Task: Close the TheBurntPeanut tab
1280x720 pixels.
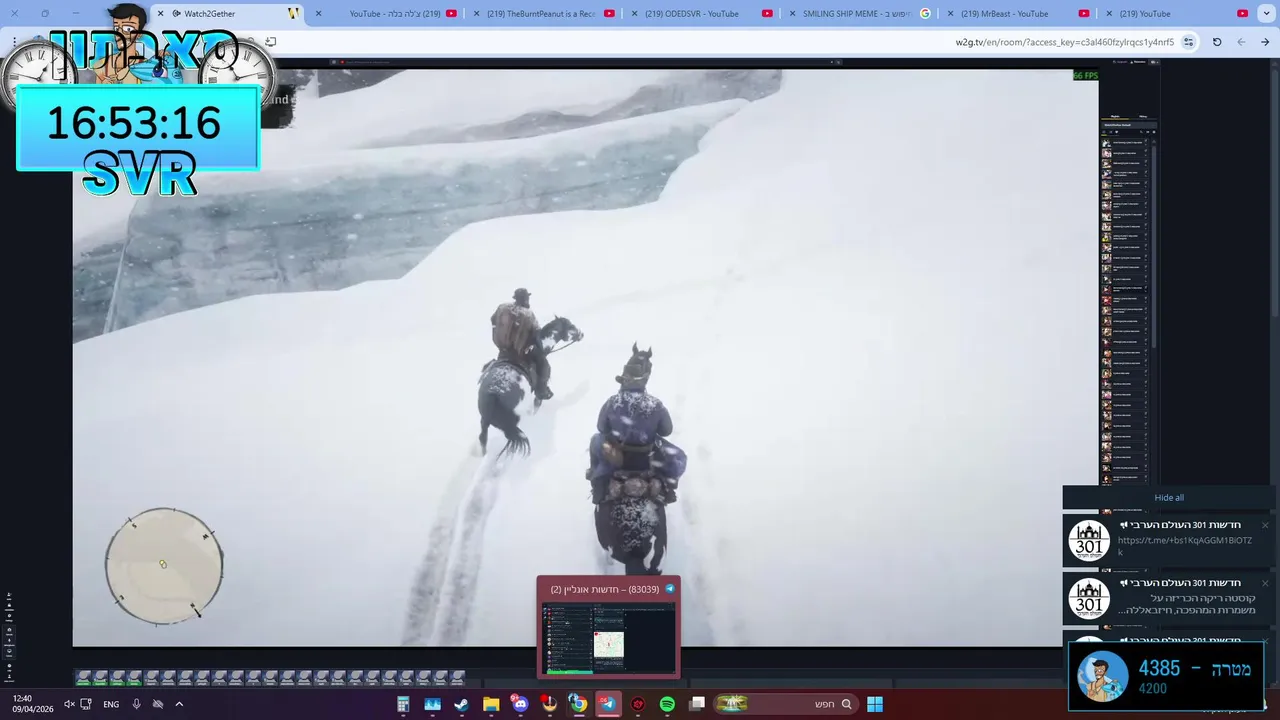Action: coord(476,14)
